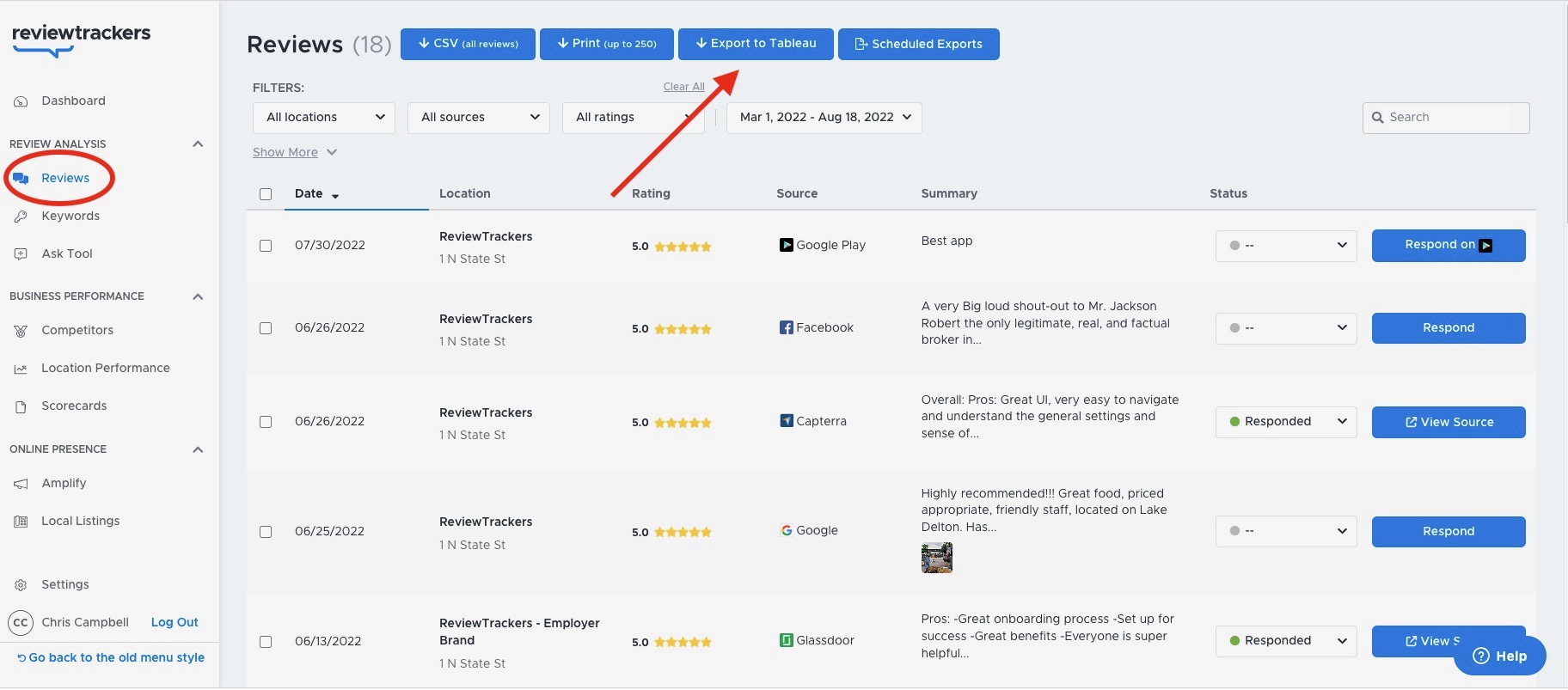Select all reviews with header checkbox

(266, 194)
